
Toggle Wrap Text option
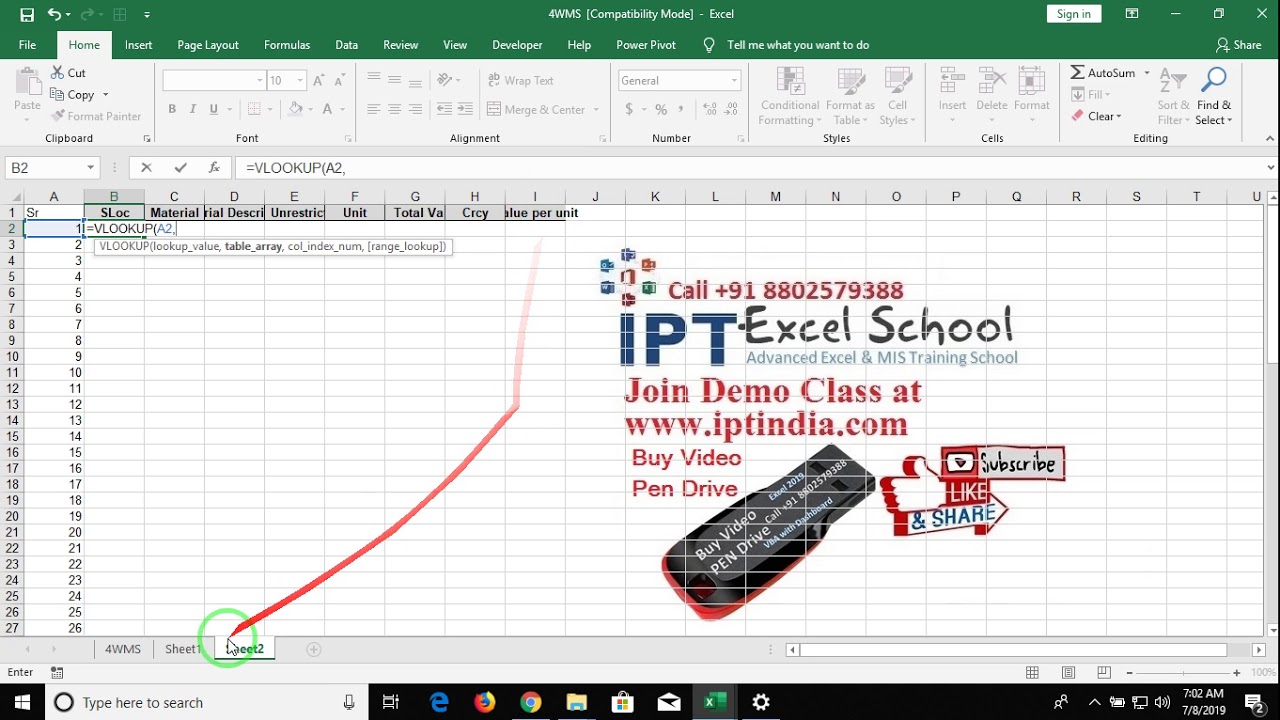[x=520, y=80]
